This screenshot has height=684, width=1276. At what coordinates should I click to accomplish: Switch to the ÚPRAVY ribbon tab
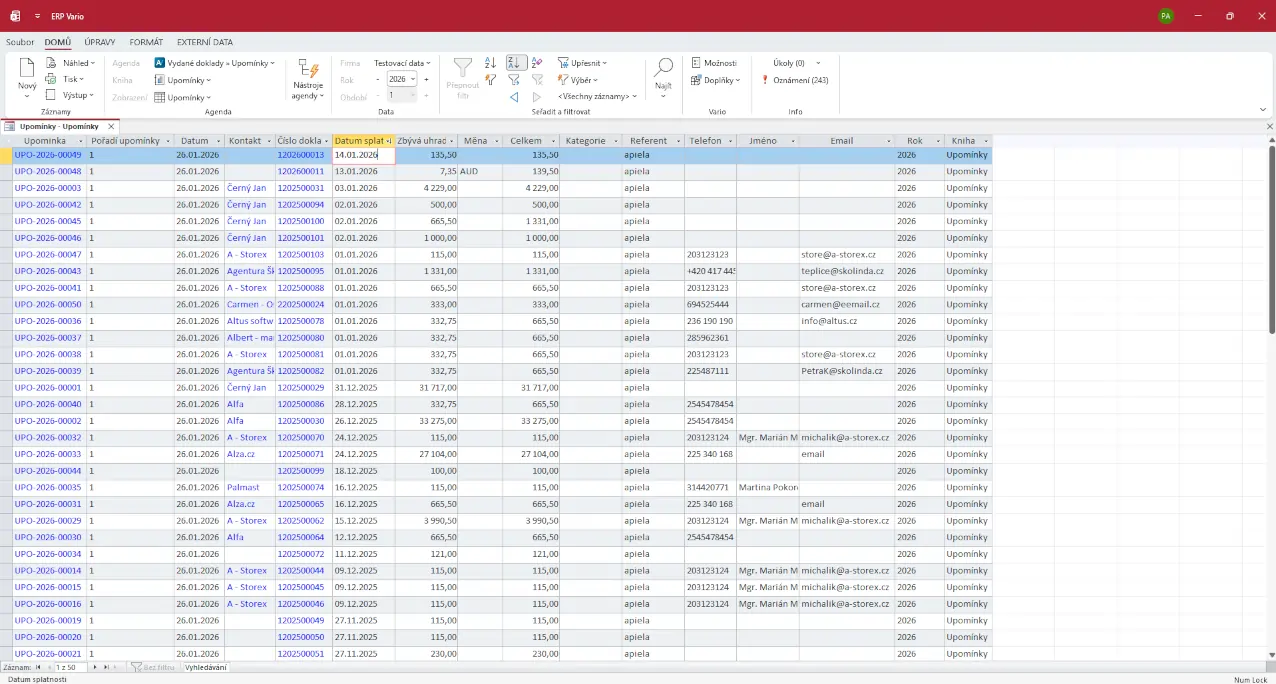coord(100,43)
